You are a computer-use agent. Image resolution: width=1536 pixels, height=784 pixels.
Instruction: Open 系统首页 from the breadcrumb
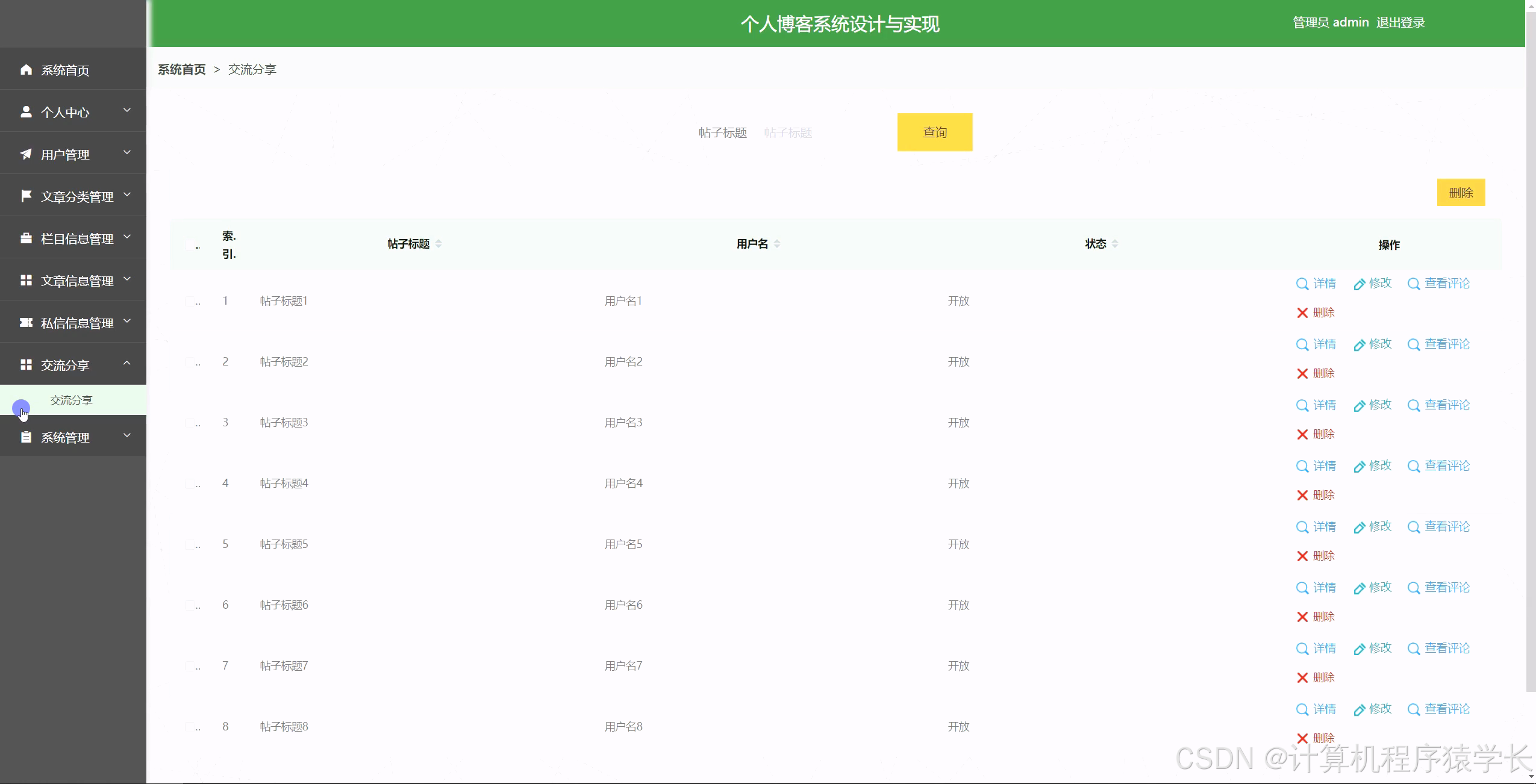181,69
